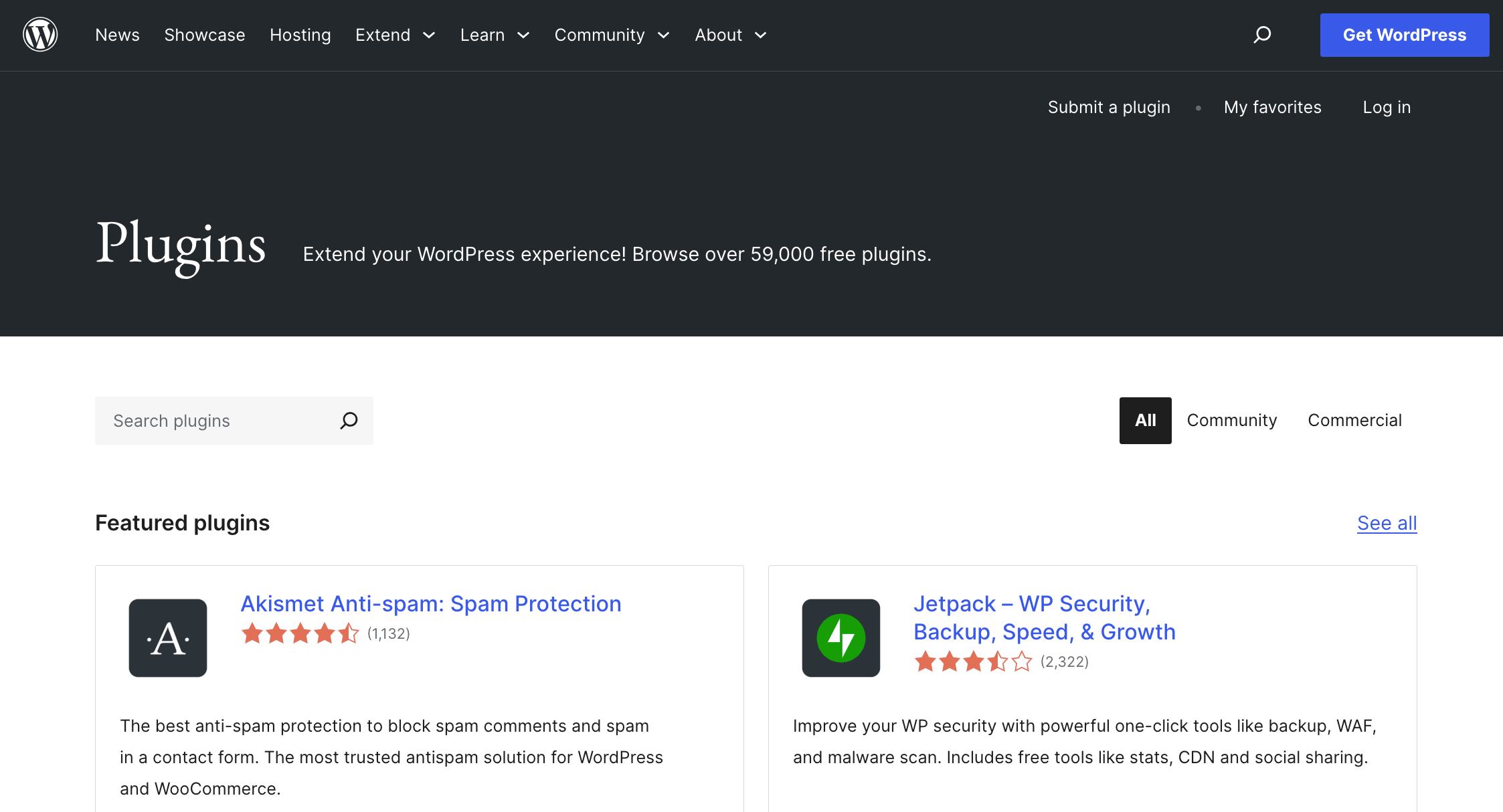Click the Akismet plugin description text

tap(391, 757)
